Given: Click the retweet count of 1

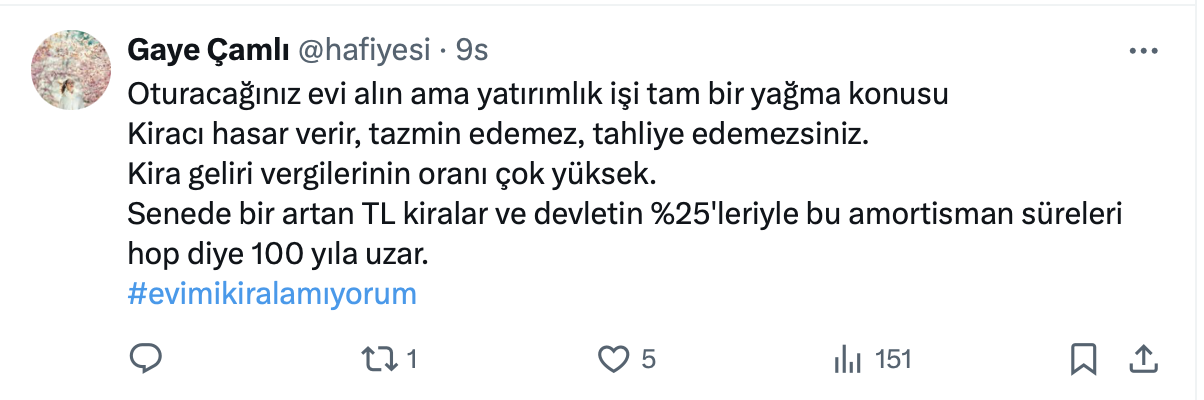Looking at the screenshot, I should [x=411, y=360].
